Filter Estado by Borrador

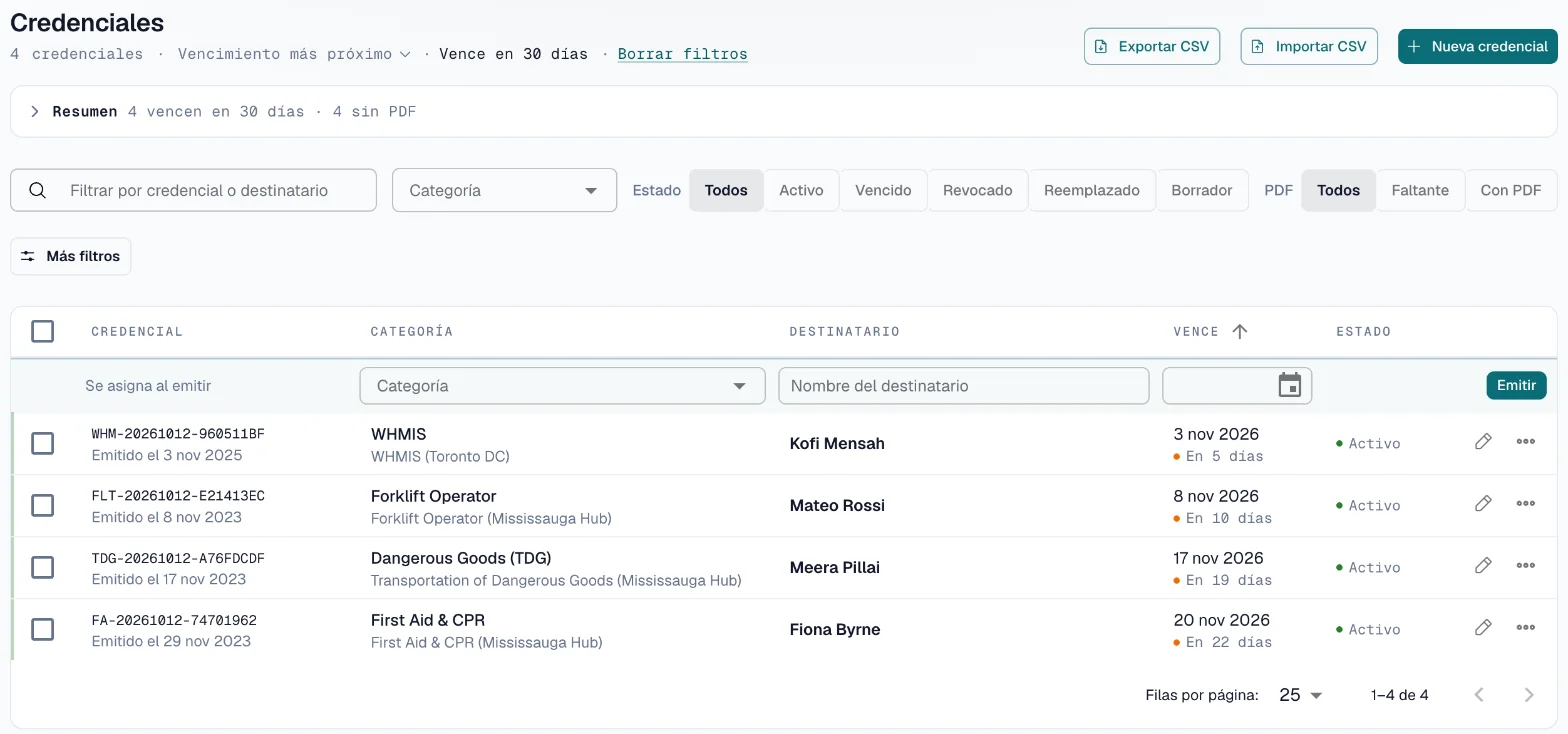point(1201,190)
